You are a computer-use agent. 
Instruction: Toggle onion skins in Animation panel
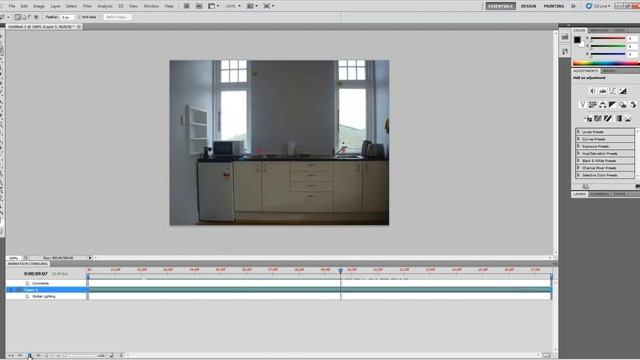(x=111, y=356)
